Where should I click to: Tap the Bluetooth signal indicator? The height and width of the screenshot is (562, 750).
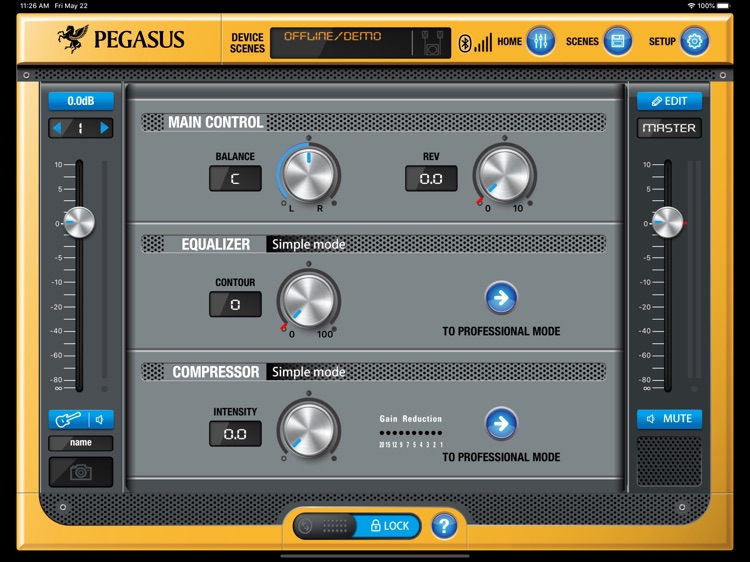(475, 43)
